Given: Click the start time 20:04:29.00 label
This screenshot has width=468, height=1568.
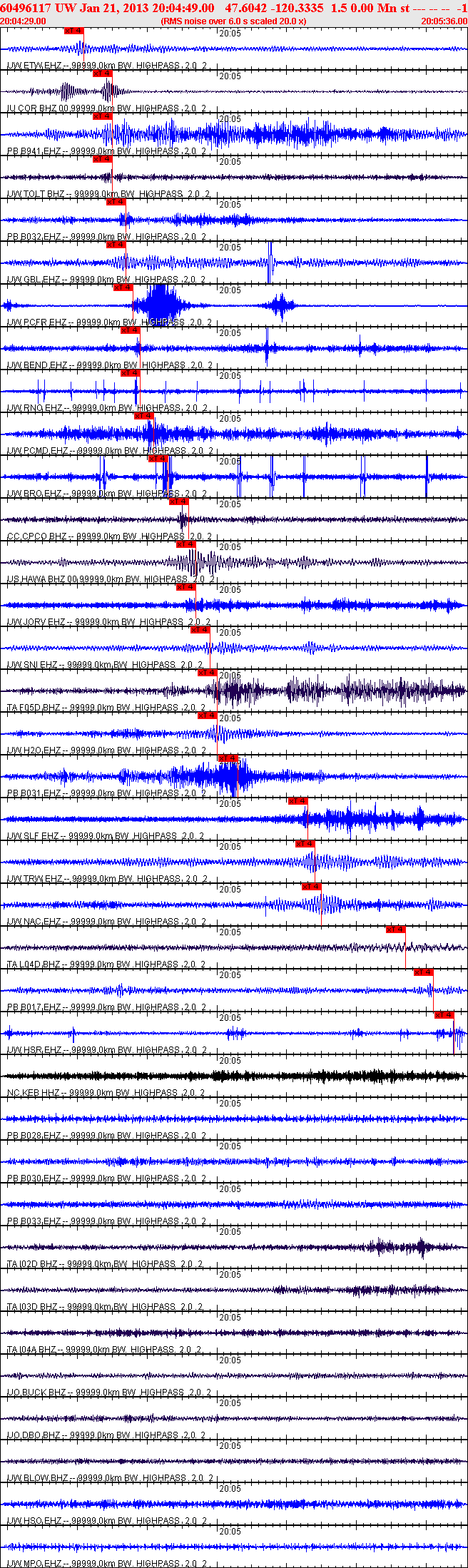Looking at the screenshot, I should [24, 21].
